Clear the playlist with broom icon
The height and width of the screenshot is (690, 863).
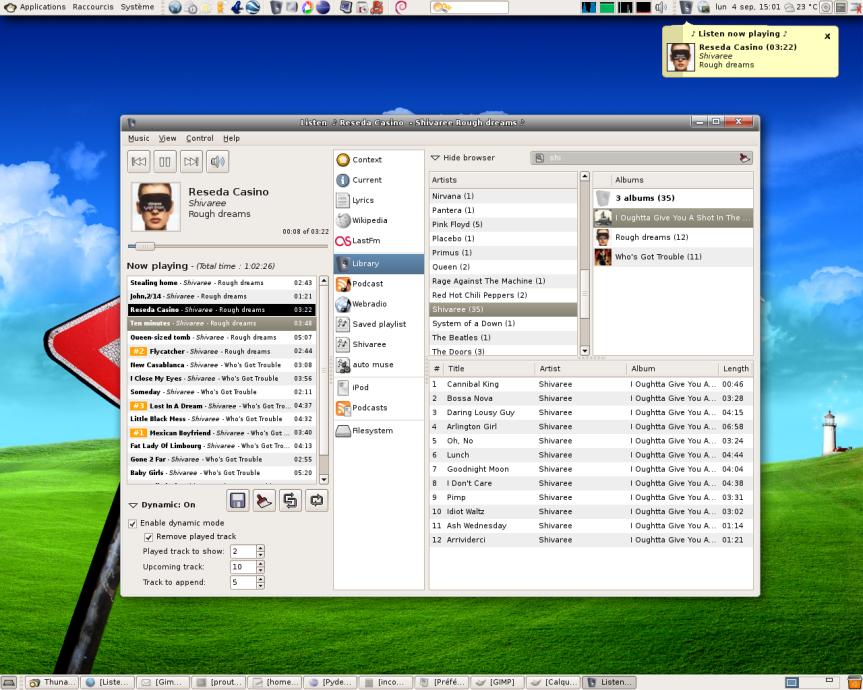pos(264,501)
